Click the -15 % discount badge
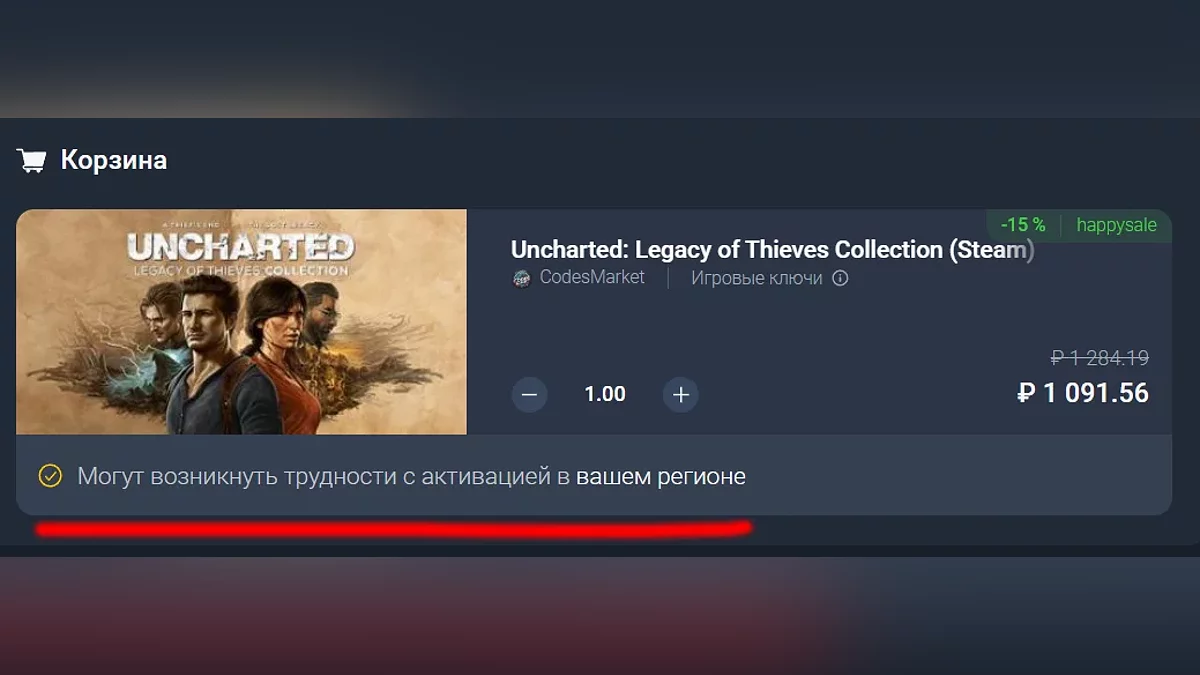The width and height of the screenshot is (1200, 675). [1023, 225]
